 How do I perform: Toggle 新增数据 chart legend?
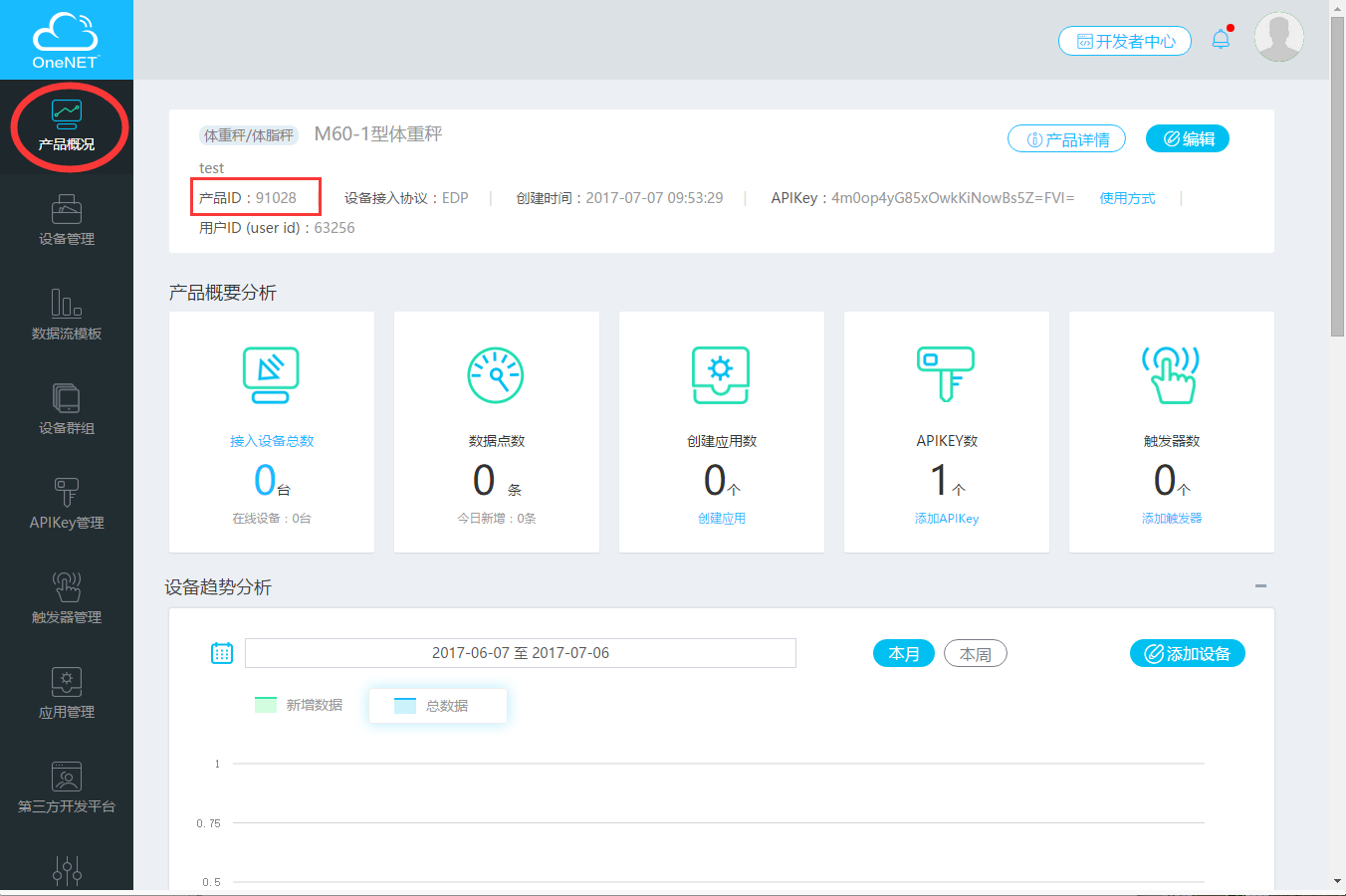click(x=299, y=705)
